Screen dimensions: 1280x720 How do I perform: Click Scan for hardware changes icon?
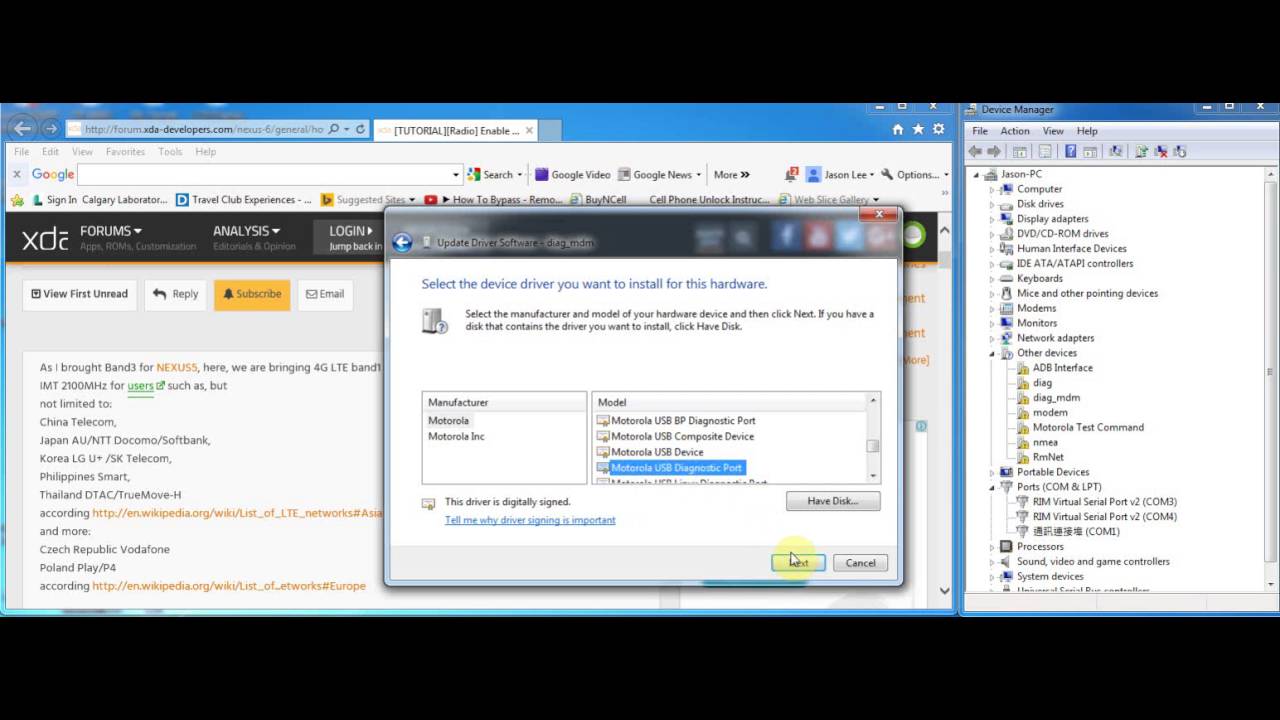[1115, 152]
